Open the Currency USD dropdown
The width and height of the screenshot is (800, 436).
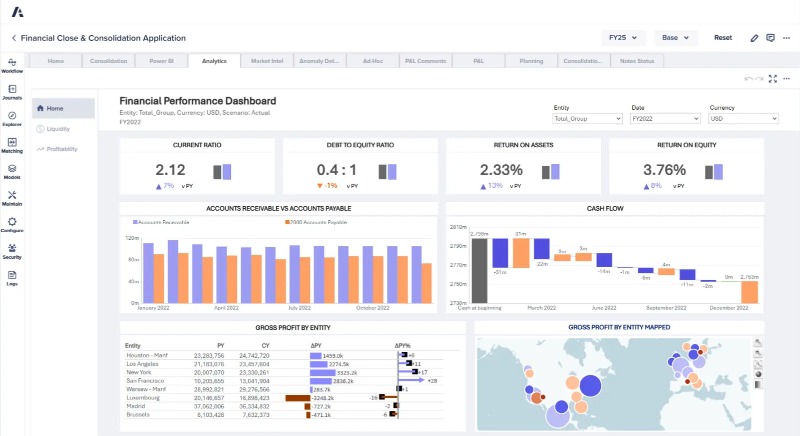pos(742,118)
